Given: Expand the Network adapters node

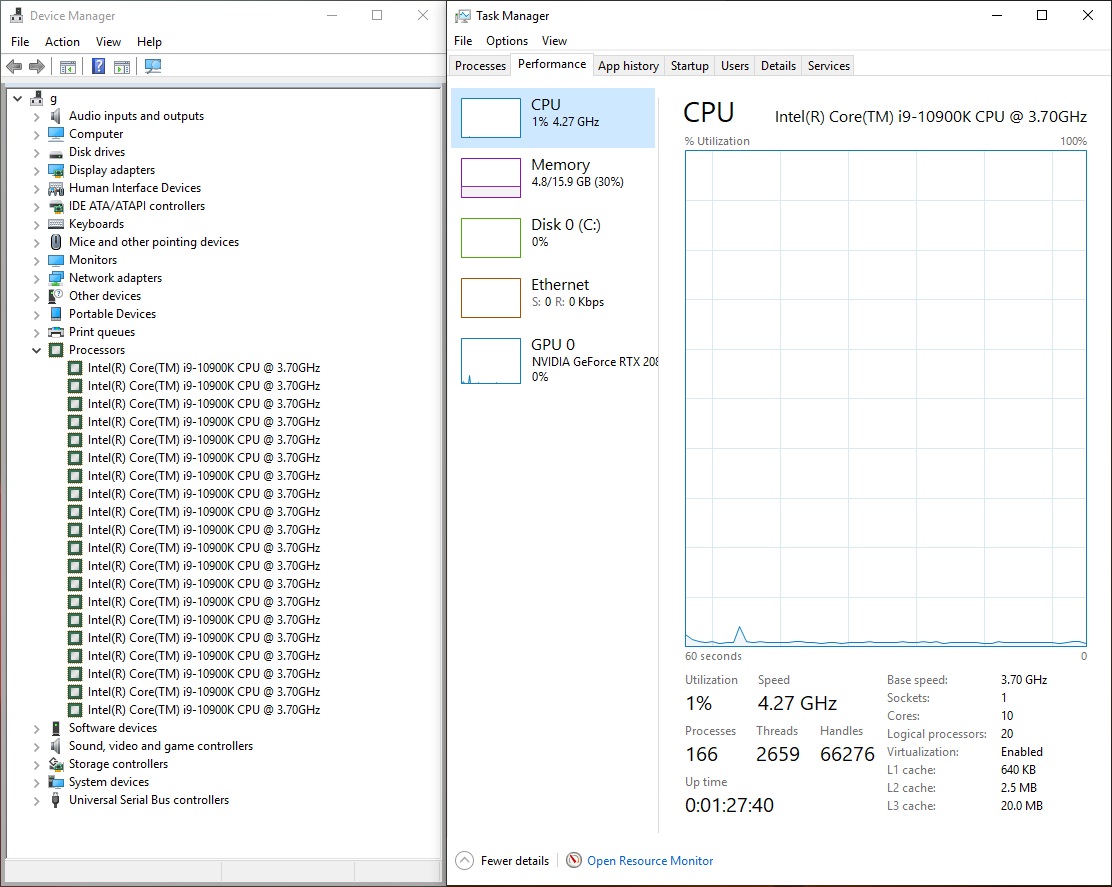Looking at the screenshot, I should coord(37,278).
